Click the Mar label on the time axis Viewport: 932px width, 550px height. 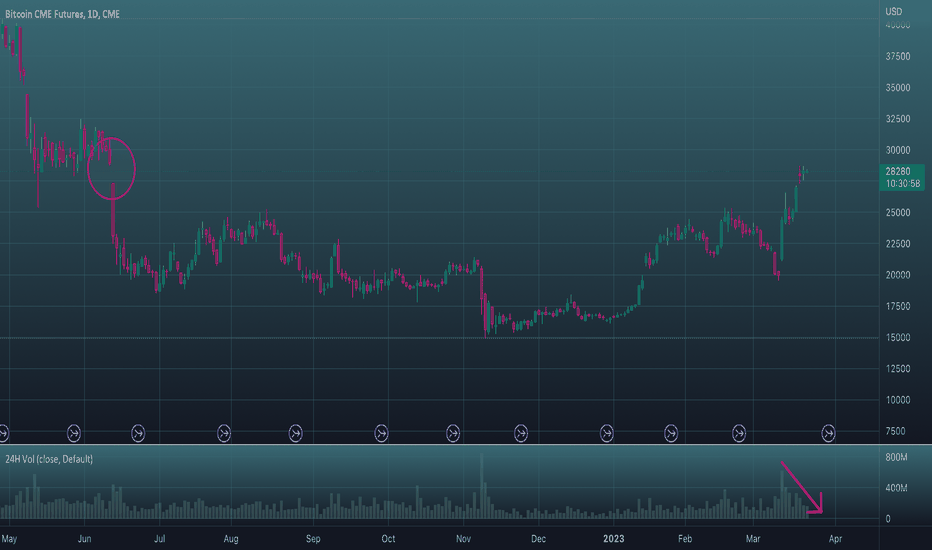[752, 539]
